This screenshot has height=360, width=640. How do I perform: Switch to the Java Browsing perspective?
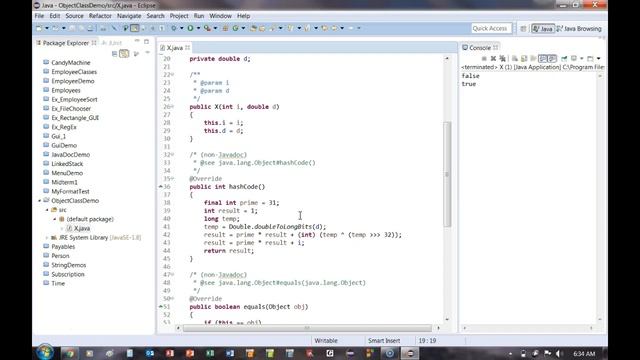[579, 29]
